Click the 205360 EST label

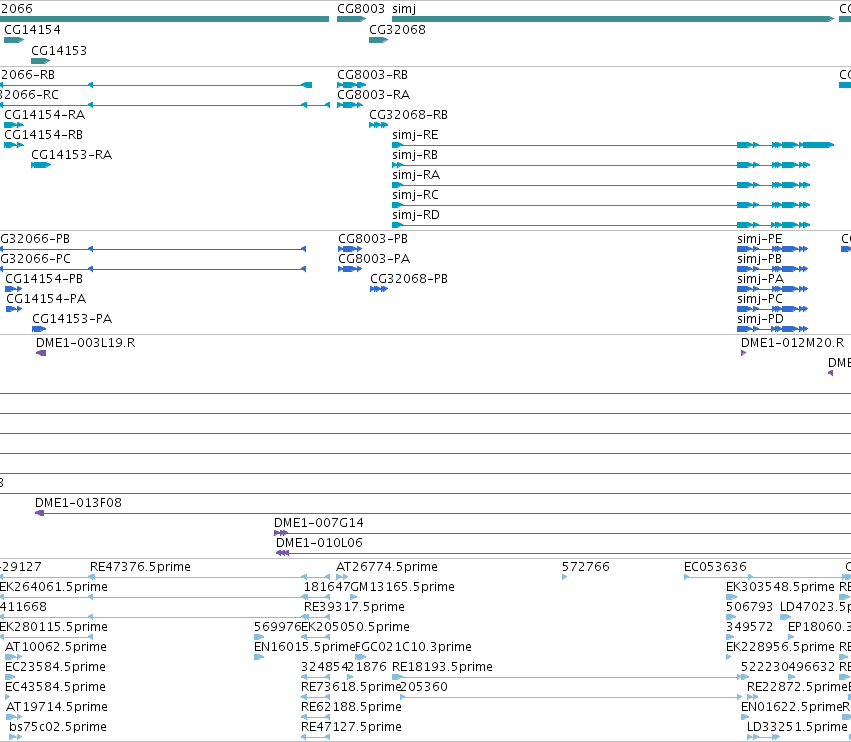pos(424,687)
